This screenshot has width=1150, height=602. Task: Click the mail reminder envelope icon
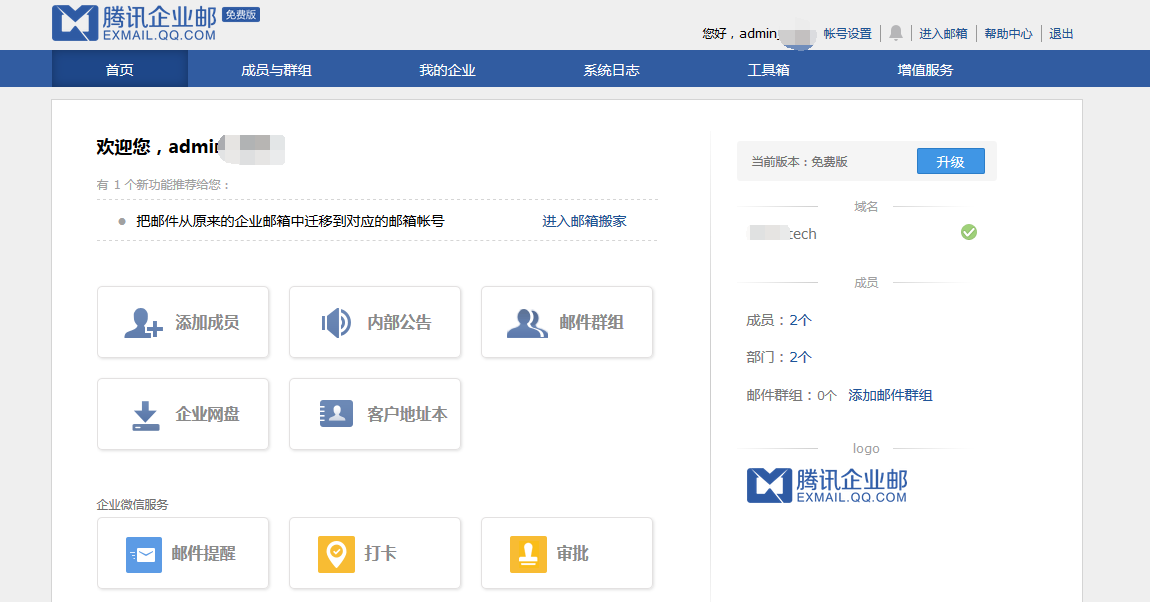tap(144, 554)
